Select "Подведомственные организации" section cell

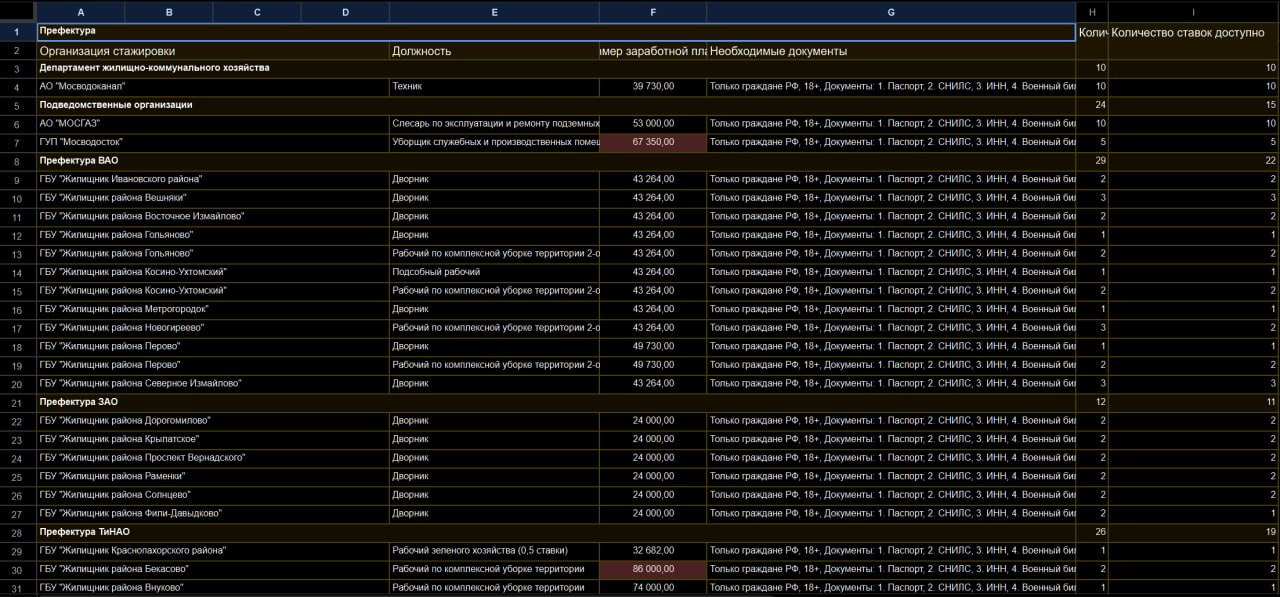[556, 105]
